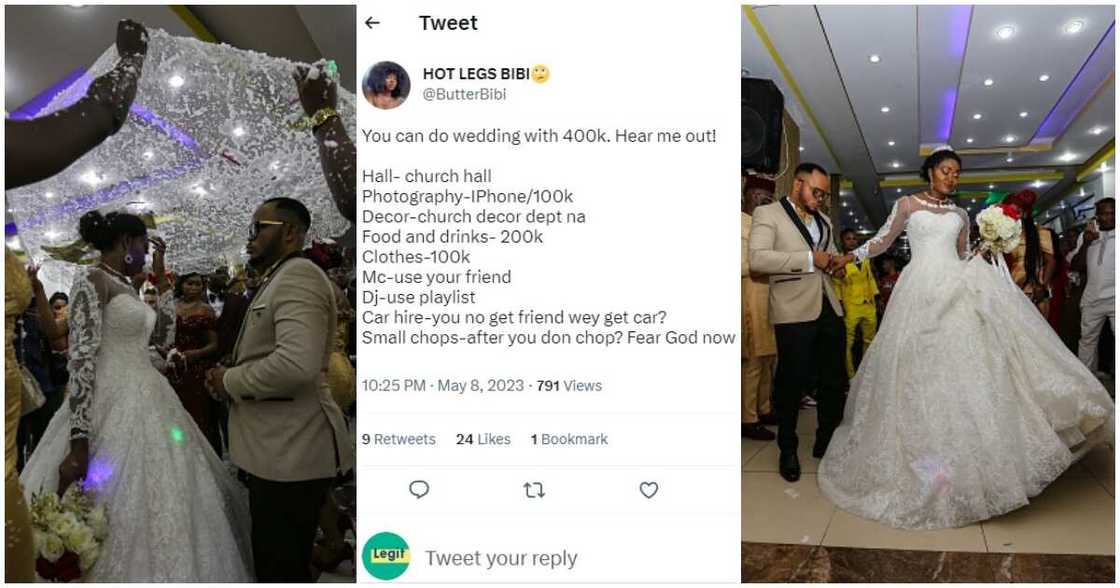Open the 791 Views count
The image size is (1120, 588).
coord(569,385)
